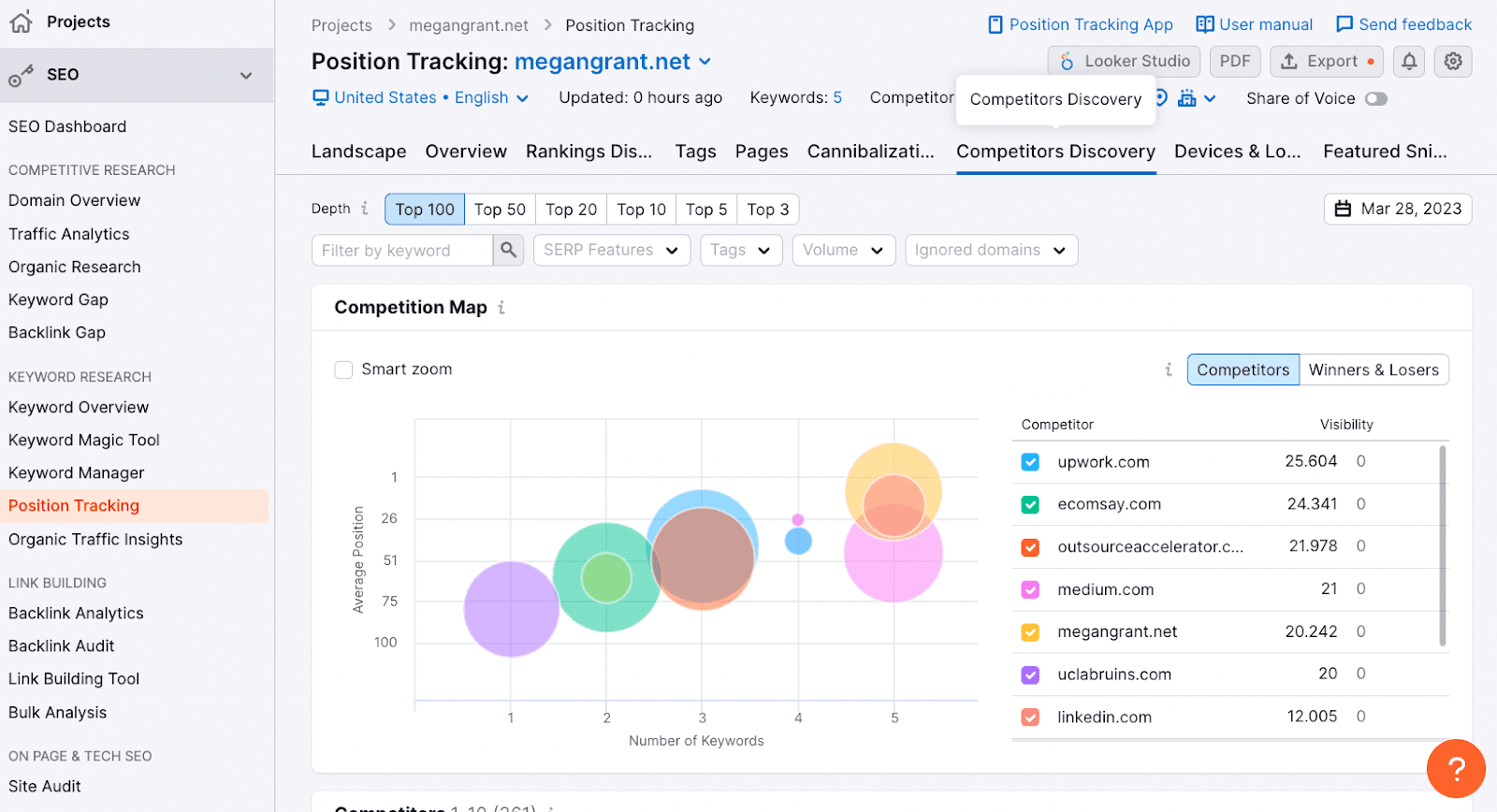Select Top 50 depth option

click(500, 210)
